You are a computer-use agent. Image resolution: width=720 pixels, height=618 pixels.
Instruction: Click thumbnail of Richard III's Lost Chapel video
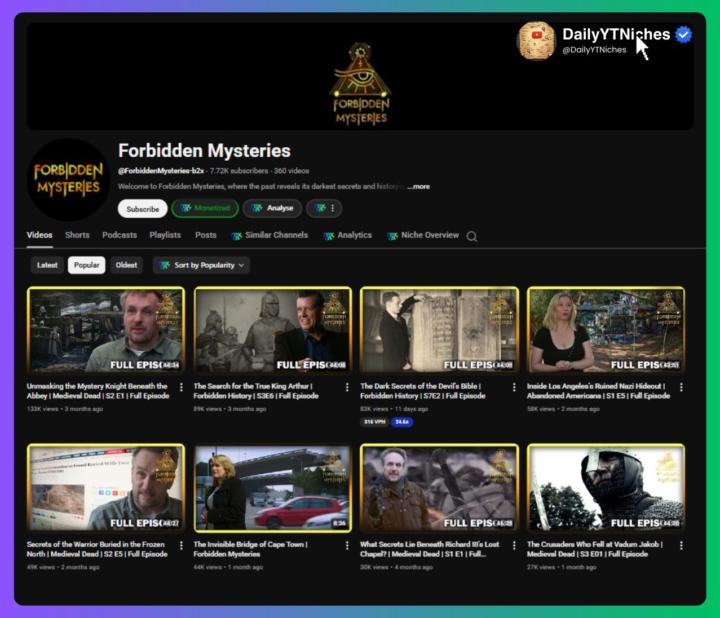coord(439,488)
